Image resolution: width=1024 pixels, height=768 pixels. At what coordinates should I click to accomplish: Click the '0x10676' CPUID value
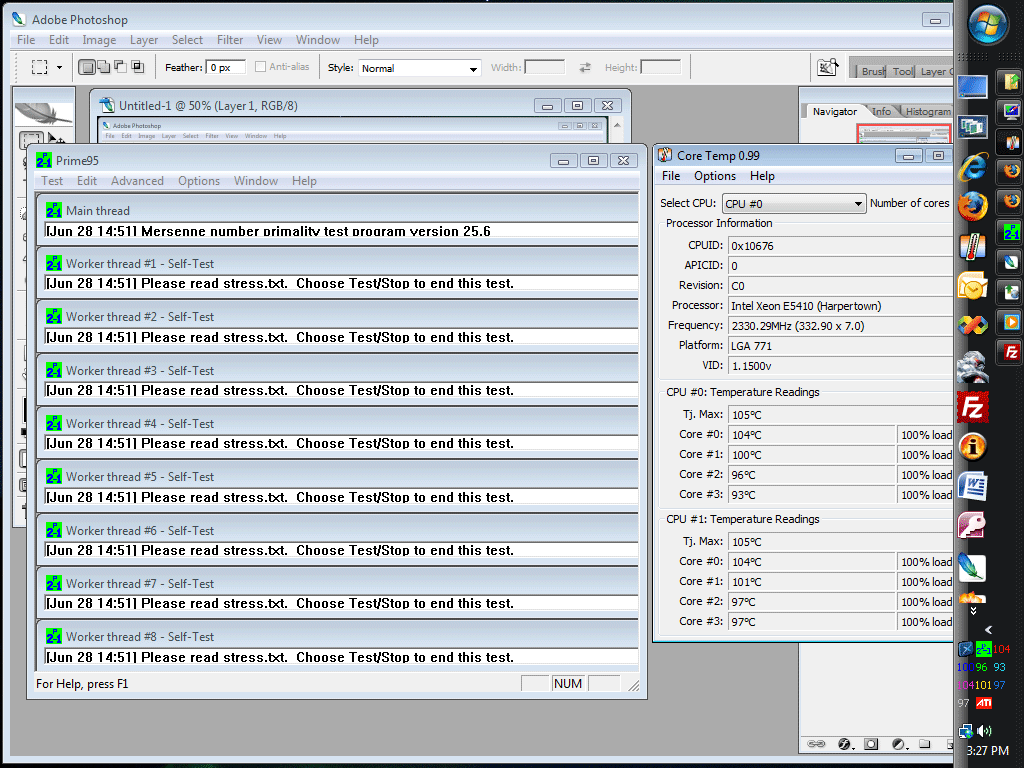(752, 246)
